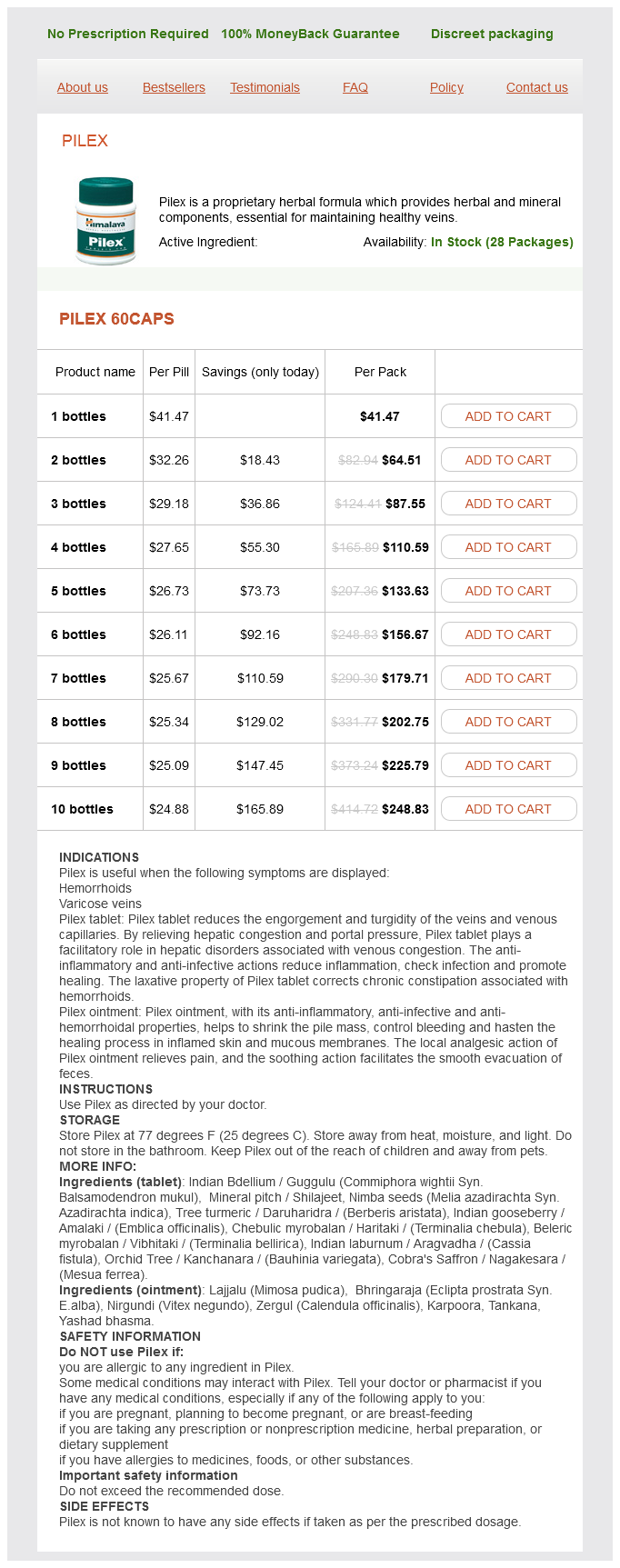Open the Testimonials link
The width and height of the screenshot is (620, 1568).
coord(265,87)
